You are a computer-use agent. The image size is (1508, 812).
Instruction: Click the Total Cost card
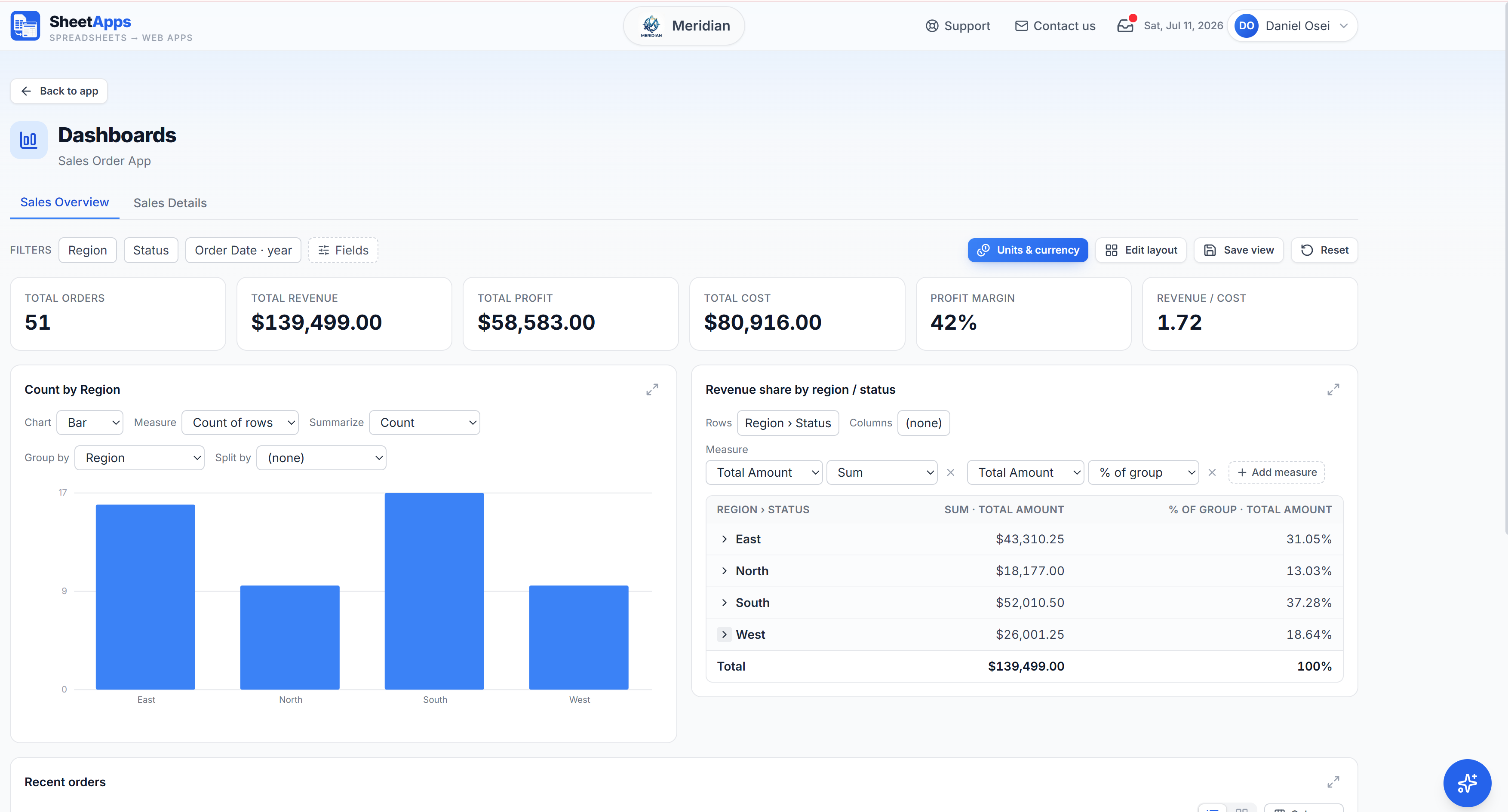[x=797, y=314]
